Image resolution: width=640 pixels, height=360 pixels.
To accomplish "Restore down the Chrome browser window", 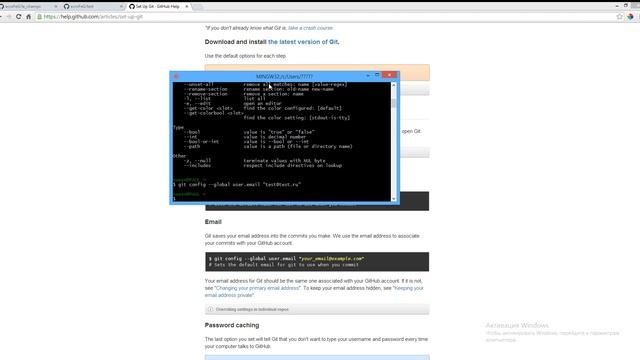I will (x=626, y=6).
